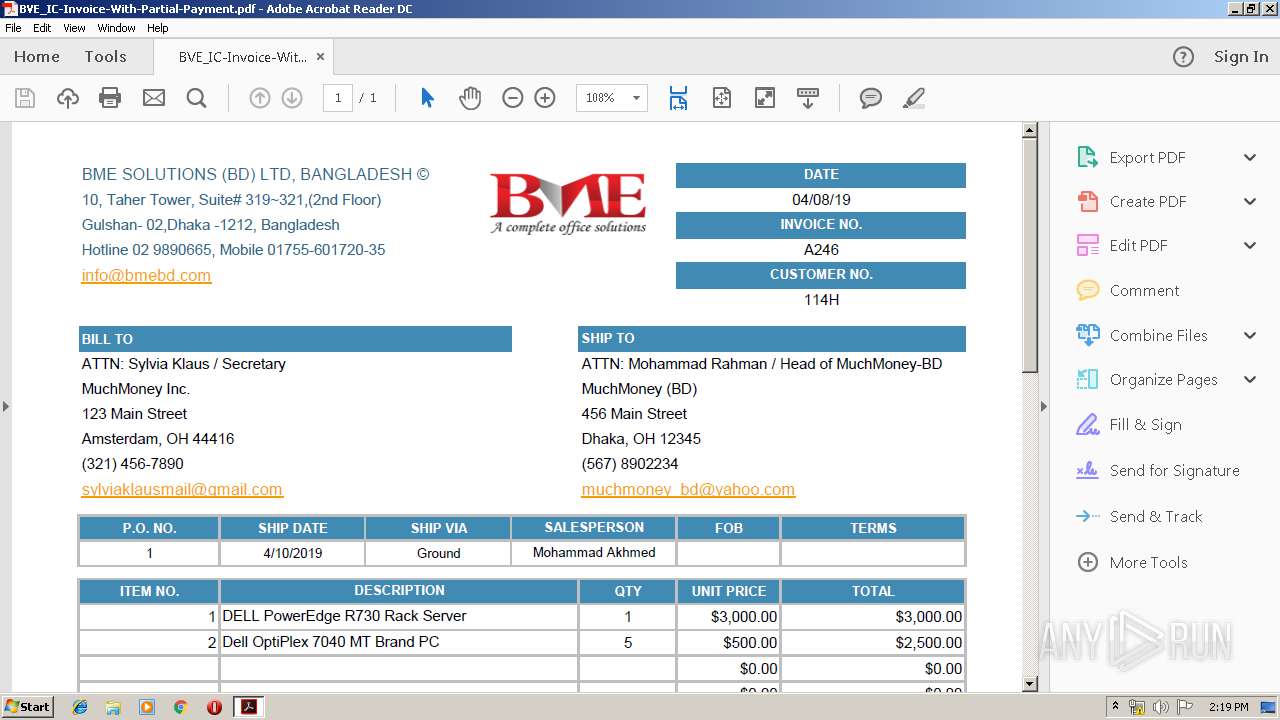
Task: Expand the left navigation pane arrow
Action: tap(5, 406)
